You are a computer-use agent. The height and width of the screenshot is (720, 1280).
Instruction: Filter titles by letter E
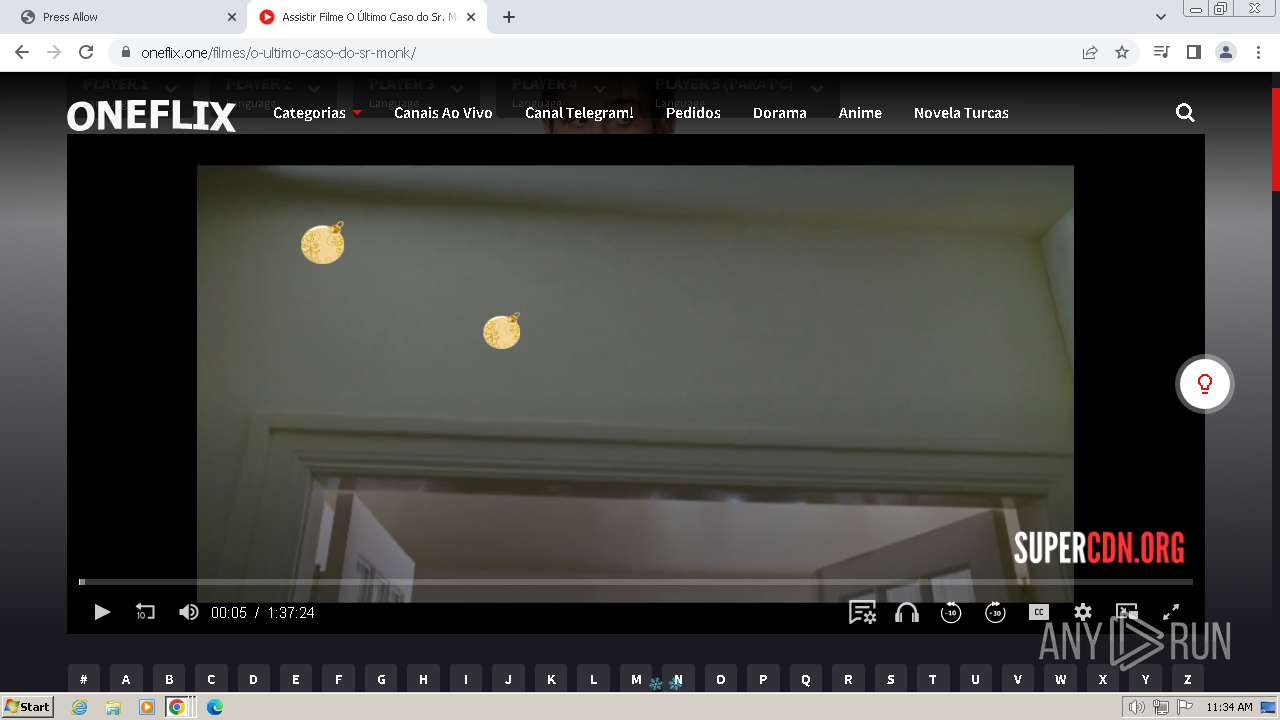click(296, 679)
